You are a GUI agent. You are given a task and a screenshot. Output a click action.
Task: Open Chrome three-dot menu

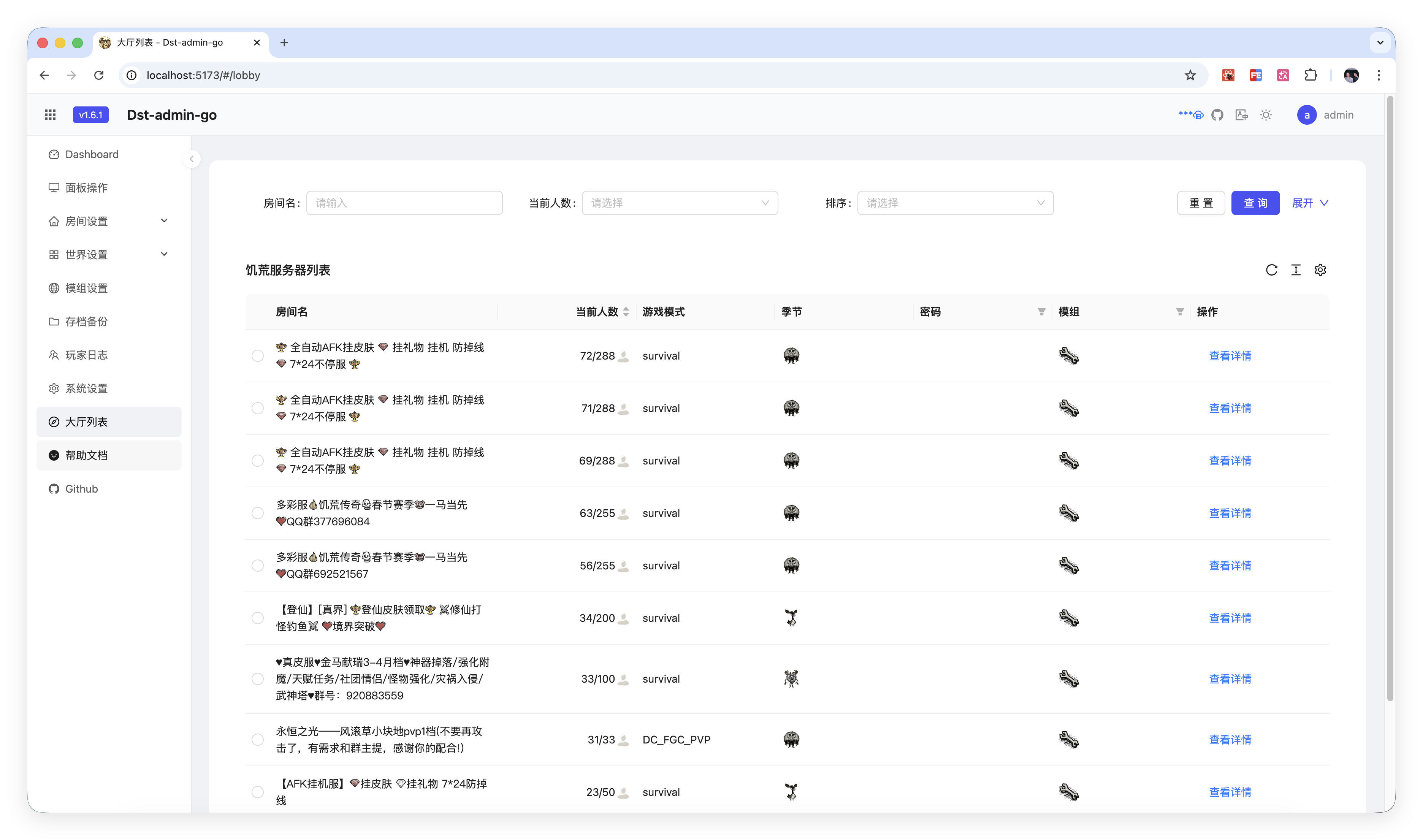1379,75
